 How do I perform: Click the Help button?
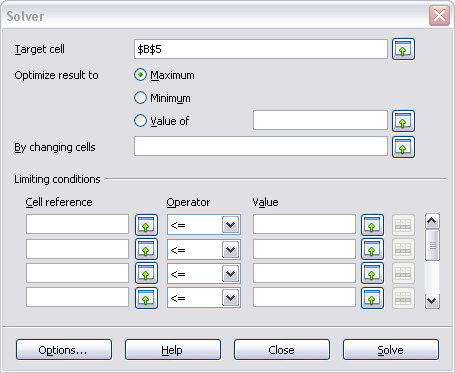[x=173, y=350]
